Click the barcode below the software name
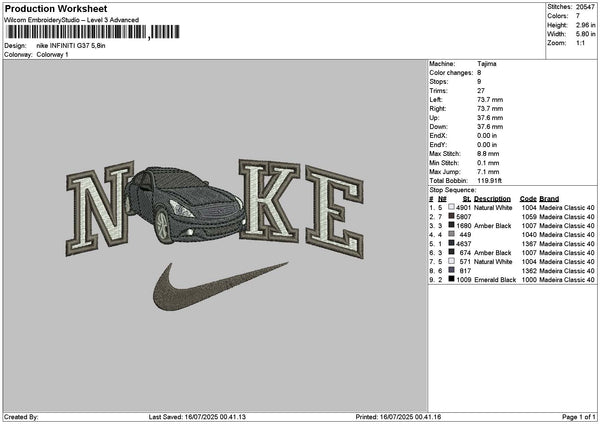 tap(93, 32)
